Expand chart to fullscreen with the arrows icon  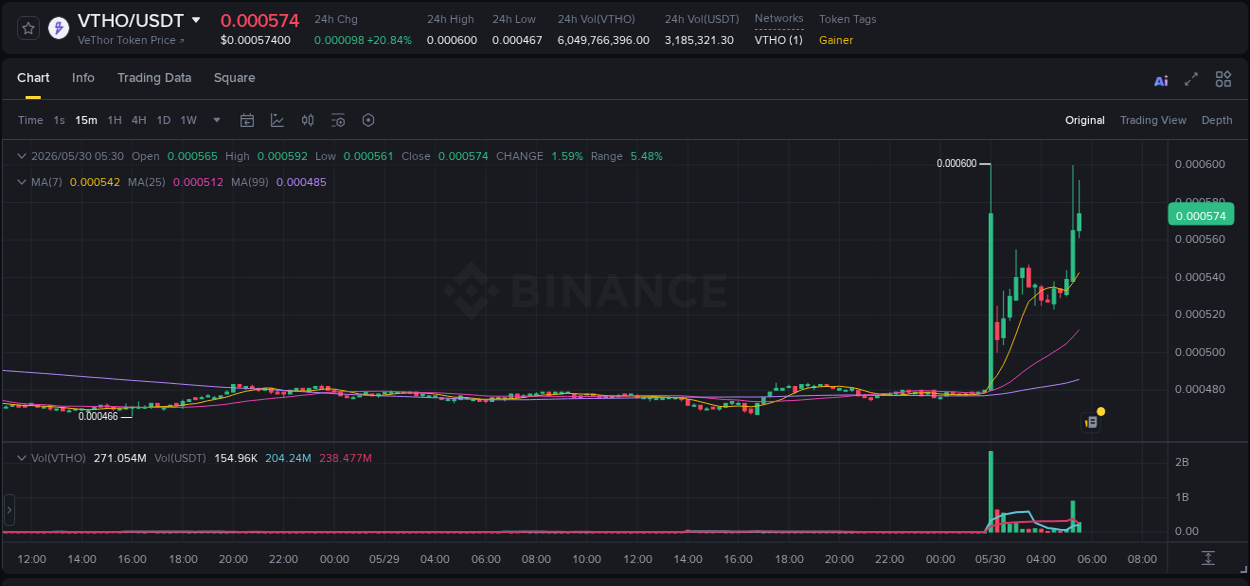pyautogui.click(x=1191, y=79)
